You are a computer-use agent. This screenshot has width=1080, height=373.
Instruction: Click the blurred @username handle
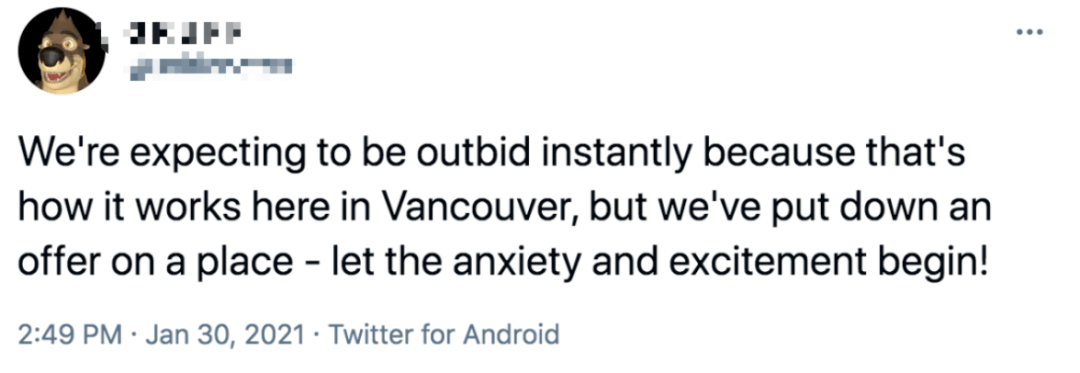(x=210, y=67)
